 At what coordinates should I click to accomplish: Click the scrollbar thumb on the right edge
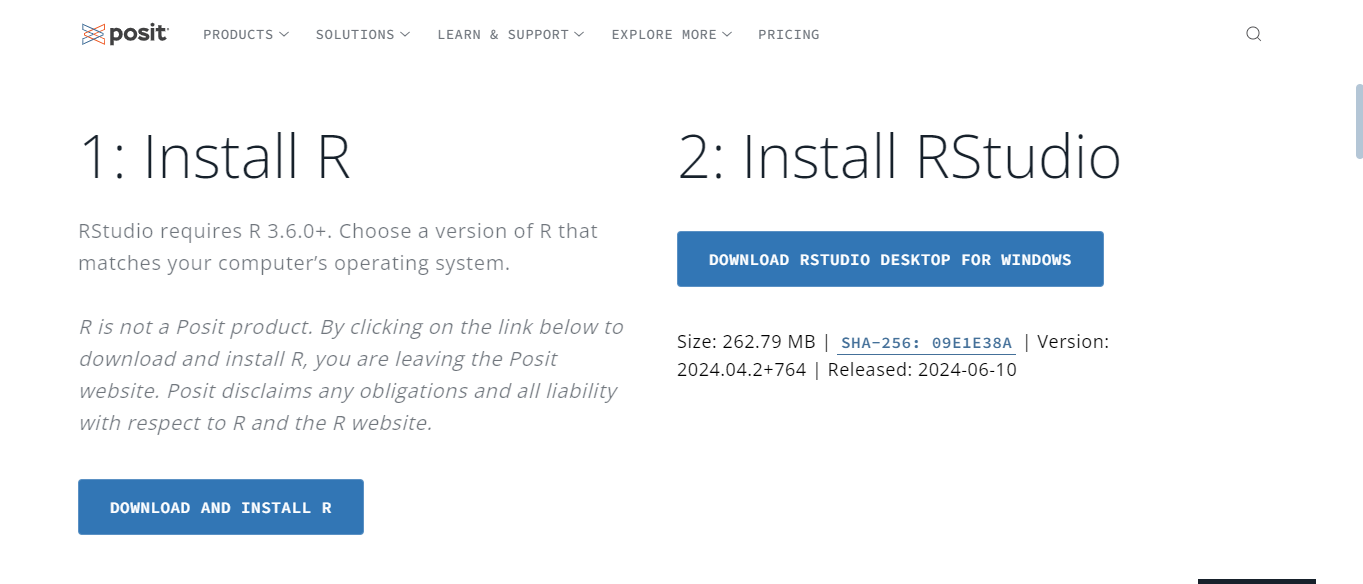(x=1357, y=118)
